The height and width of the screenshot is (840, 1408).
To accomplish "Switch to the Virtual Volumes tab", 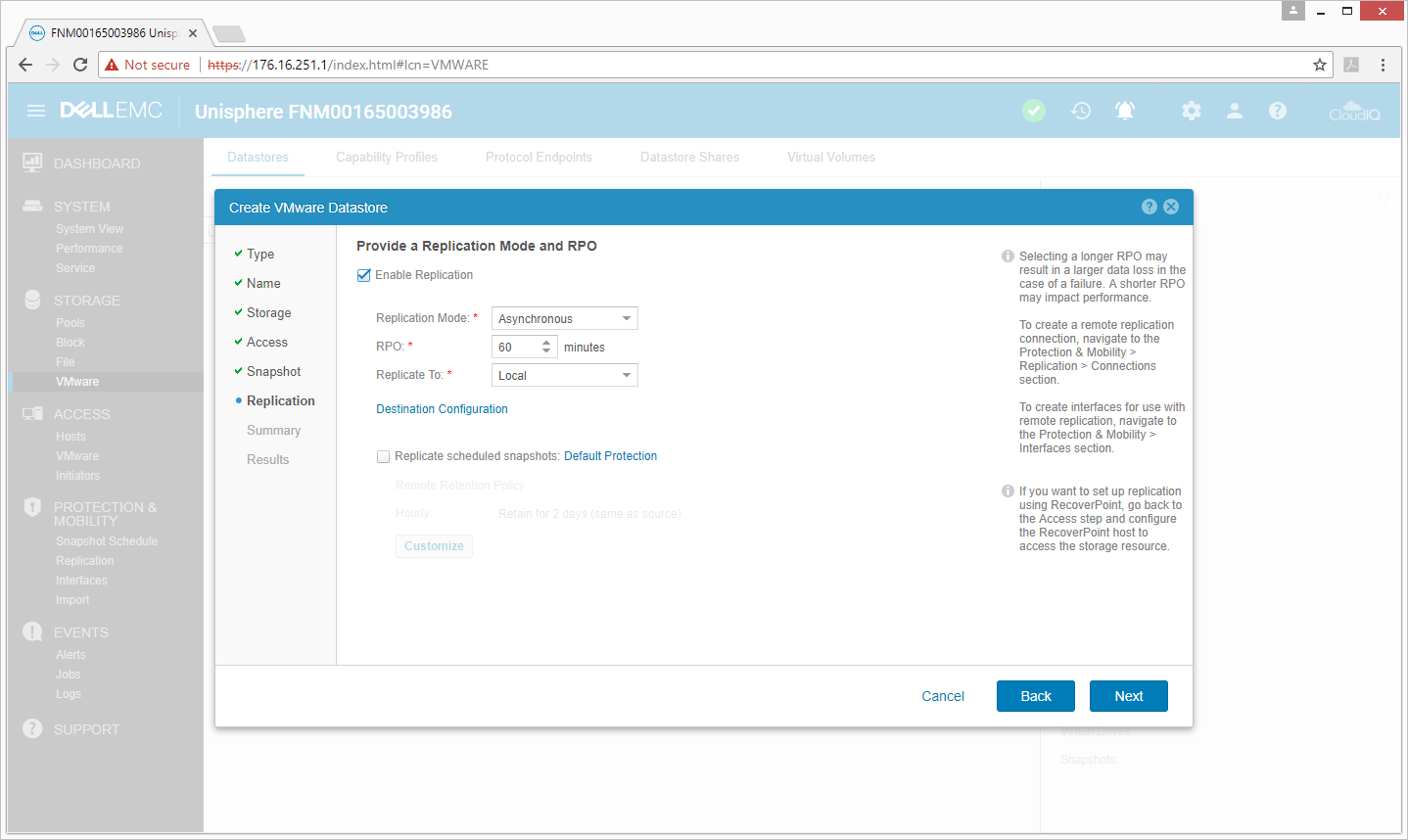I will (831, 157).
